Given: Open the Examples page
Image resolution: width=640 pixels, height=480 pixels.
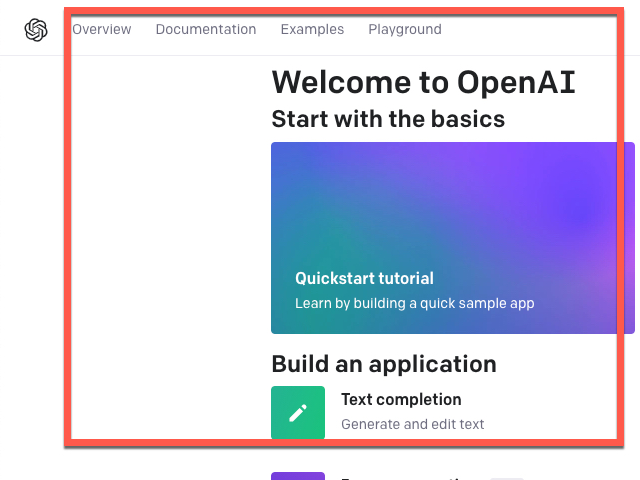Looking at the screenshot, I should (x=312, y=29).
